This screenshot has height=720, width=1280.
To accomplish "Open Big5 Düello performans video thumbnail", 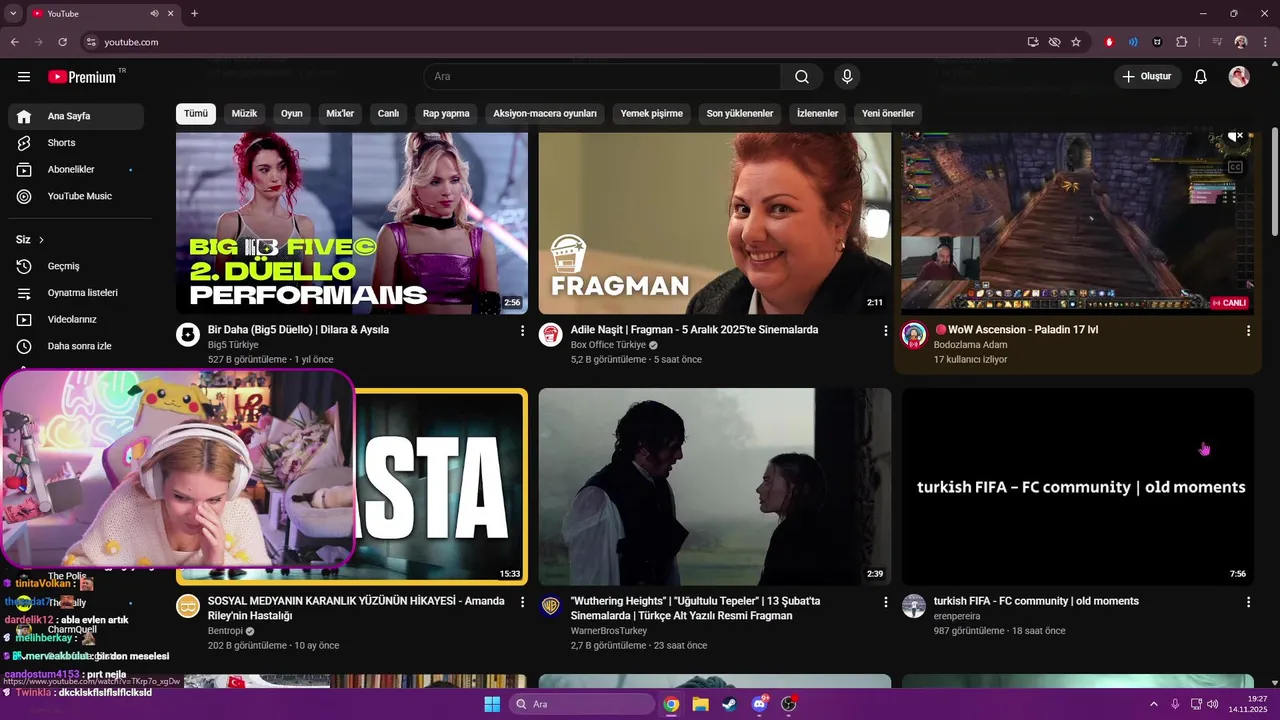I will (352, 223).
